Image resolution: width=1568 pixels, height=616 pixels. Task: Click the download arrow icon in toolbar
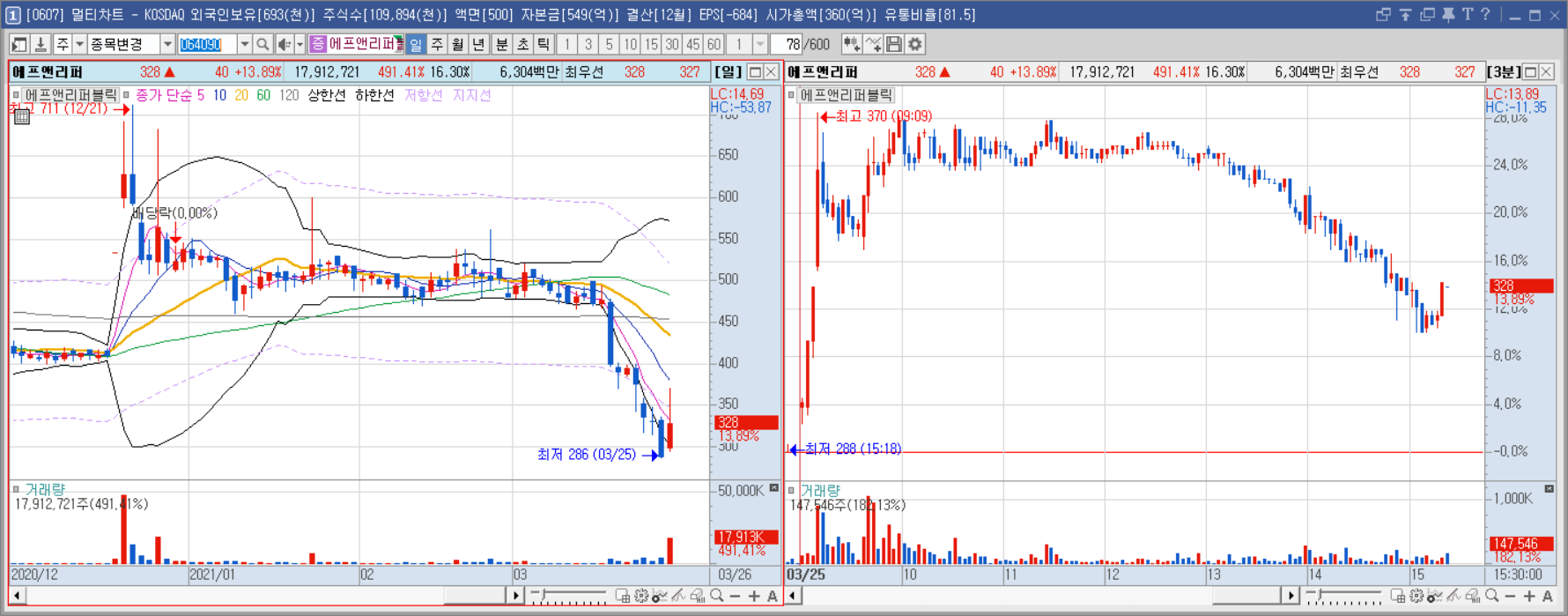pyautogui.click(x=41, y=44)
